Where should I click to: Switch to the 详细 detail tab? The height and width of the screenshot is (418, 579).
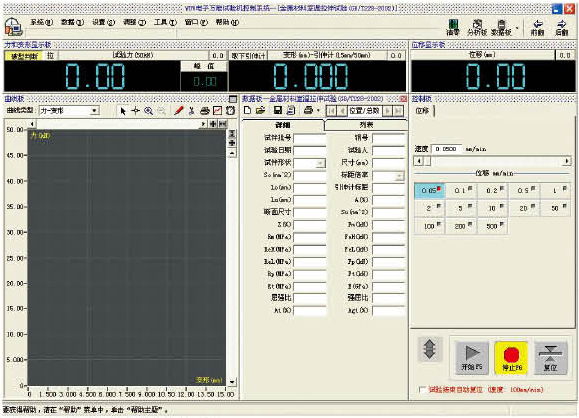pos(283,125)
